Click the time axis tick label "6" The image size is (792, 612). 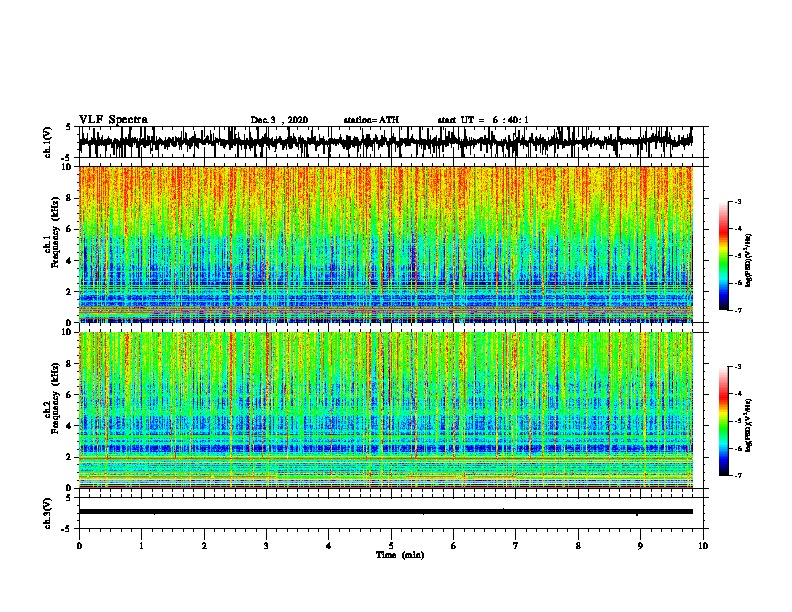coord(454,545)
